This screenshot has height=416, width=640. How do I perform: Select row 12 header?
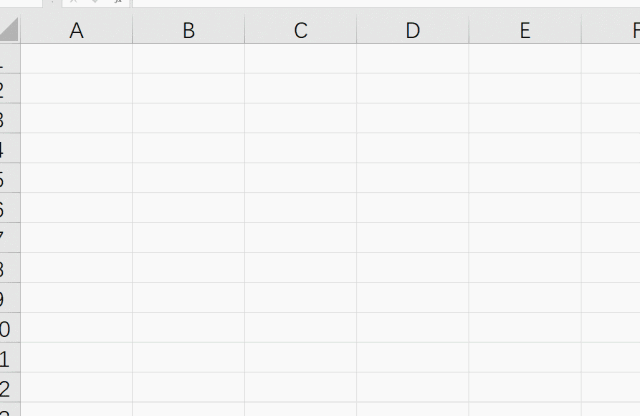coord(10,388)
